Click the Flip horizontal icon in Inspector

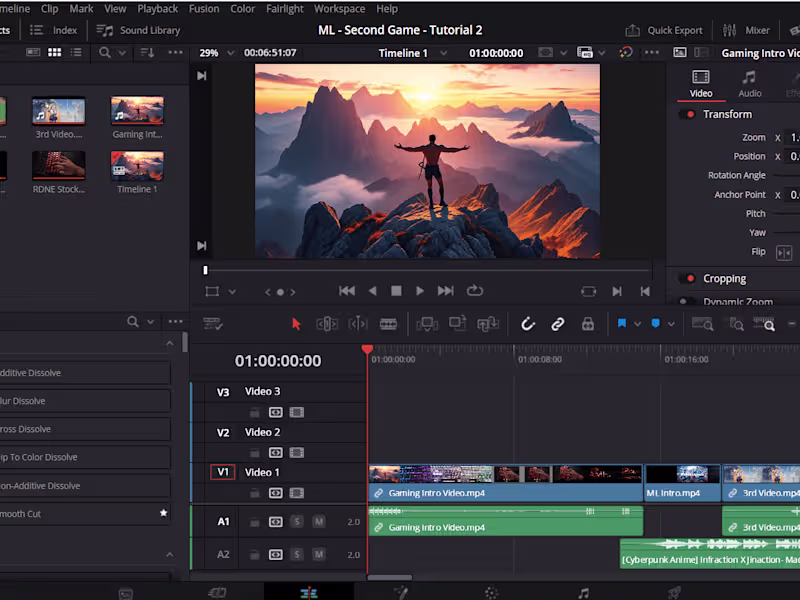click(784, 253)
